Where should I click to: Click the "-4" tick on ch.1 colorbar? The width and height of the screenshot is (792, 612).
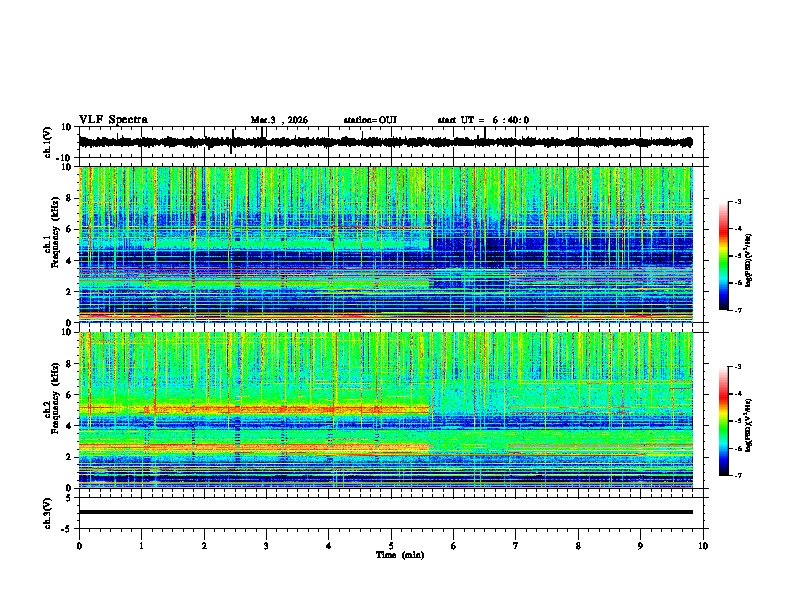pos(737,229)
